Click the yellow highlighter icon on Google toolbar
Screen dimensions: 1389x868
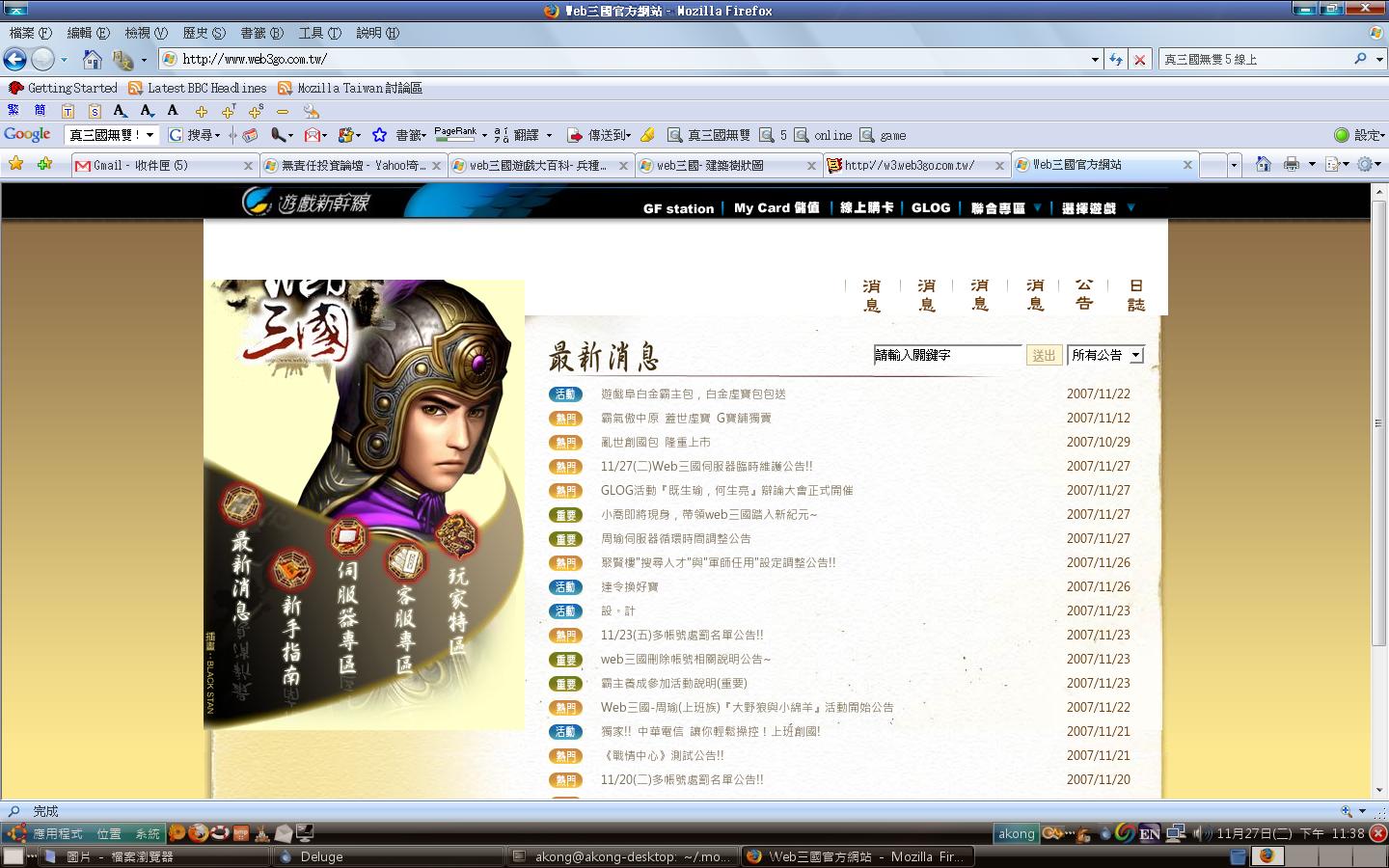point(648,135)
